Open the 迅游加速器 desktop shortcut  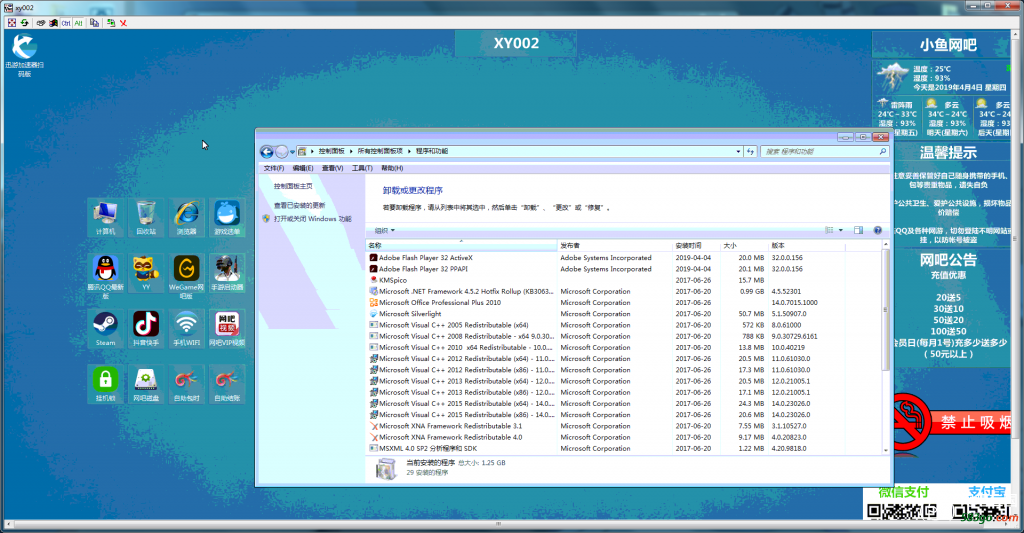24,55
